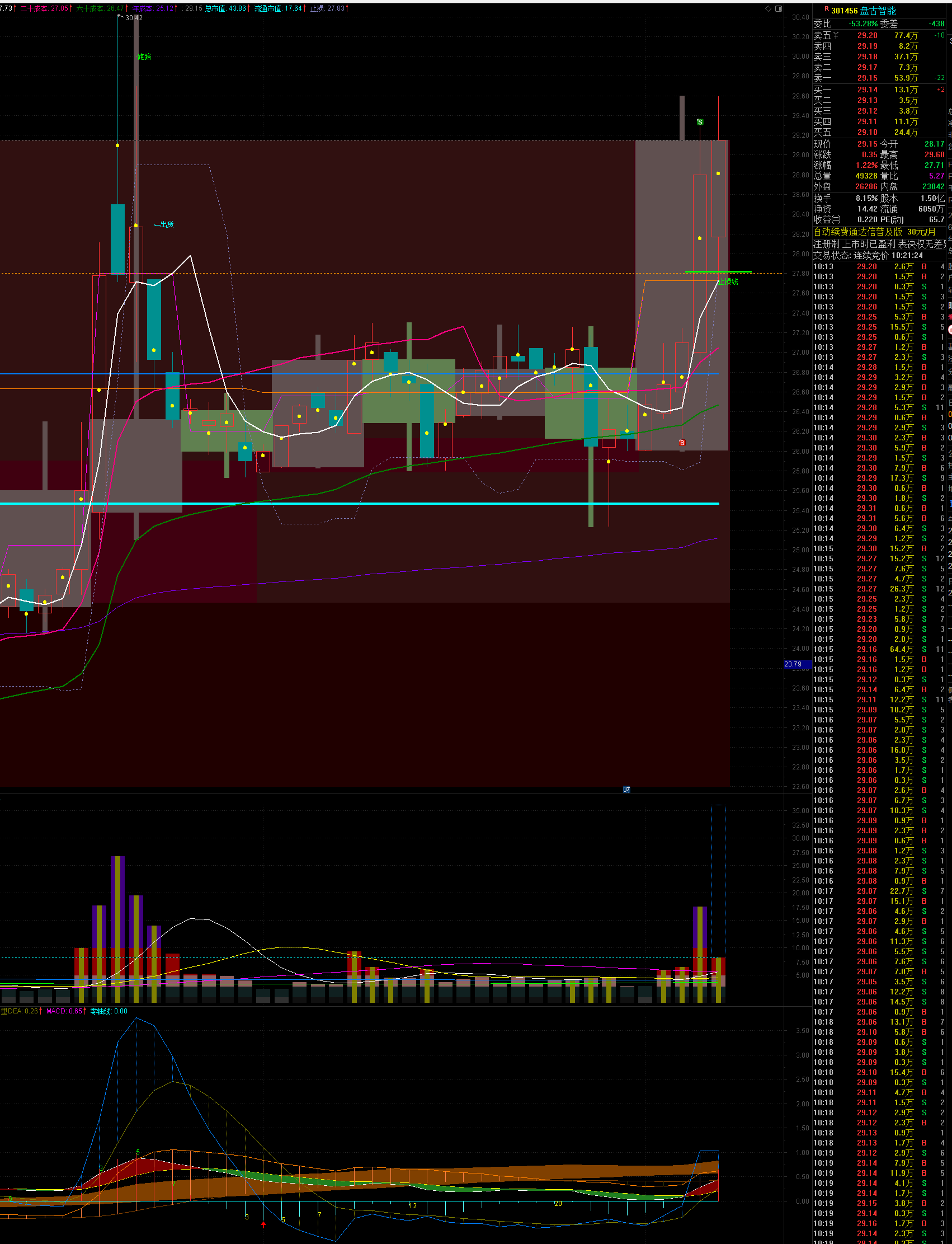Click the DEA: 0.26 indicator label
Screen dimensions: 952x1244
(25, 1011)
